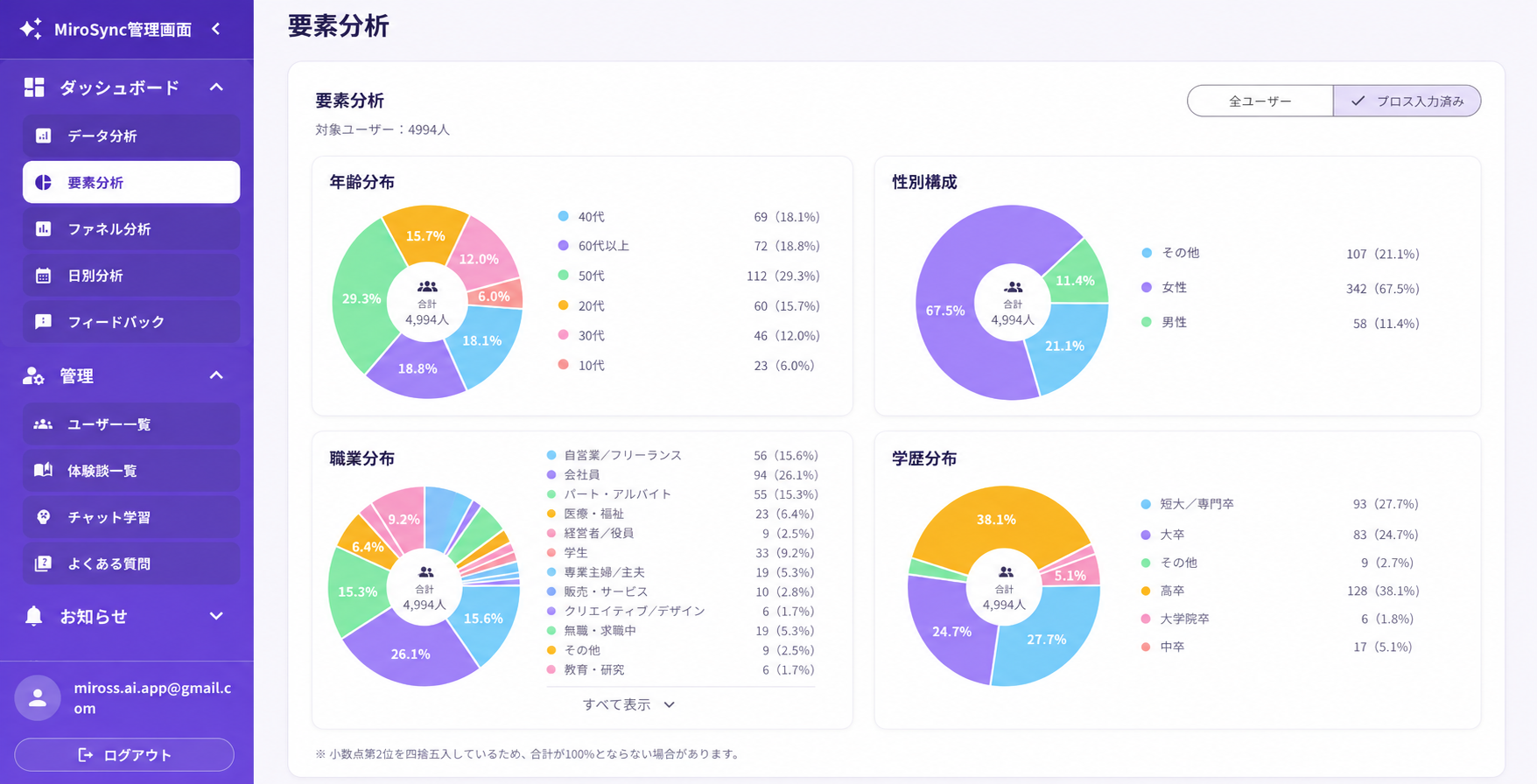Viewport: 1537px width, 784px height.
Task: Click the データ分析 chart icon
Action: click(x=43, y=136)
